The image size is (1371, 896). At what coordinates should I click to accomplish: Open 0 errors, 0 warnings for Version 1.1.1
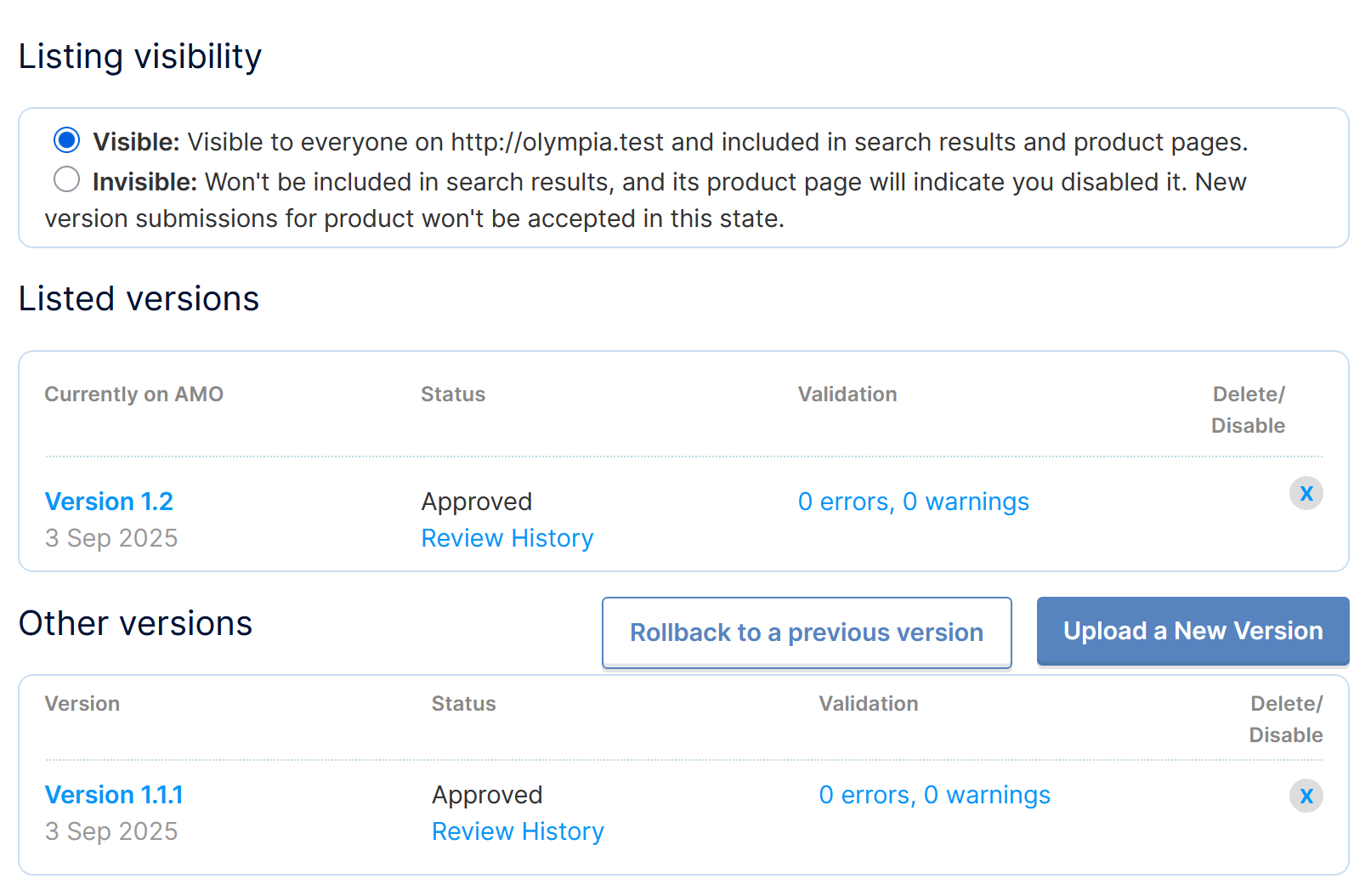tap(934, 795)
